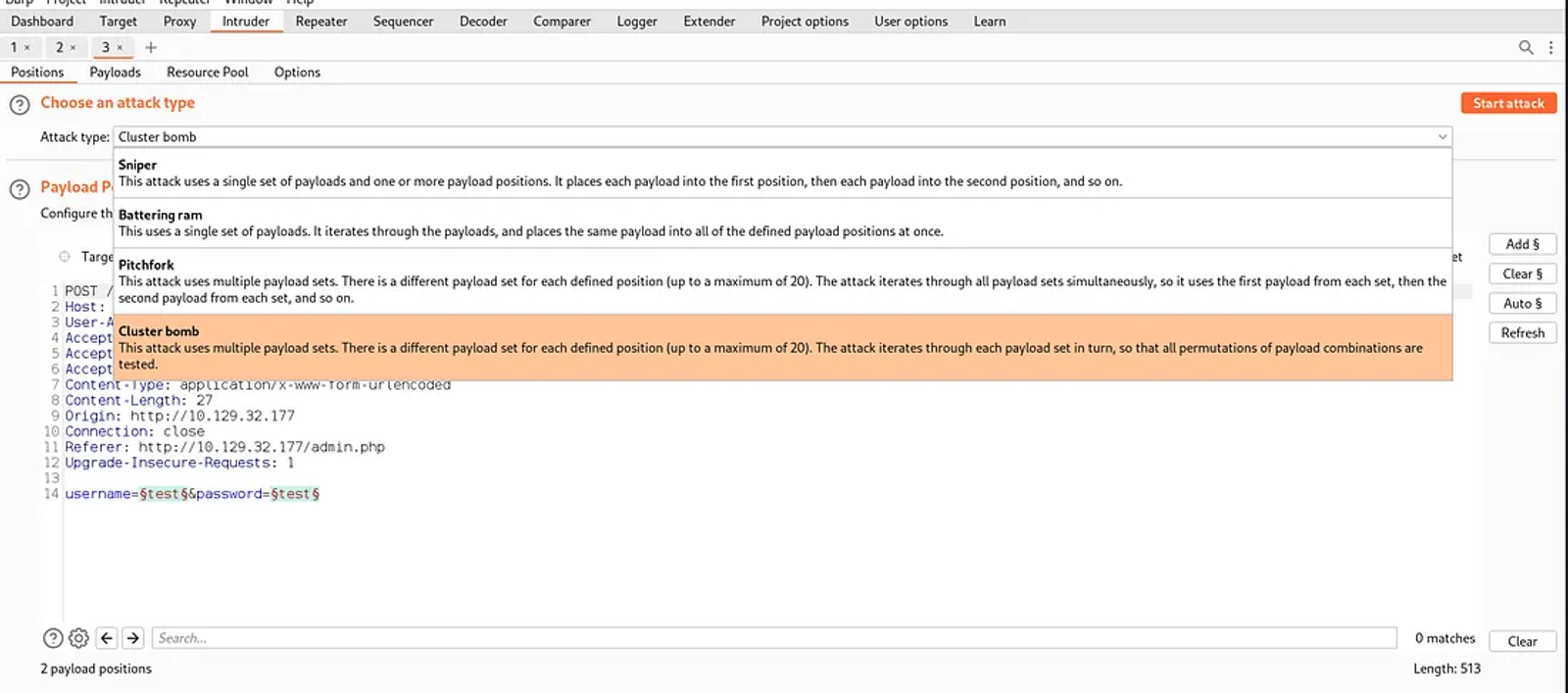The image size is (1568, 693).
Task: Click the Connection: close line
Action: click(x=134, y=431)
